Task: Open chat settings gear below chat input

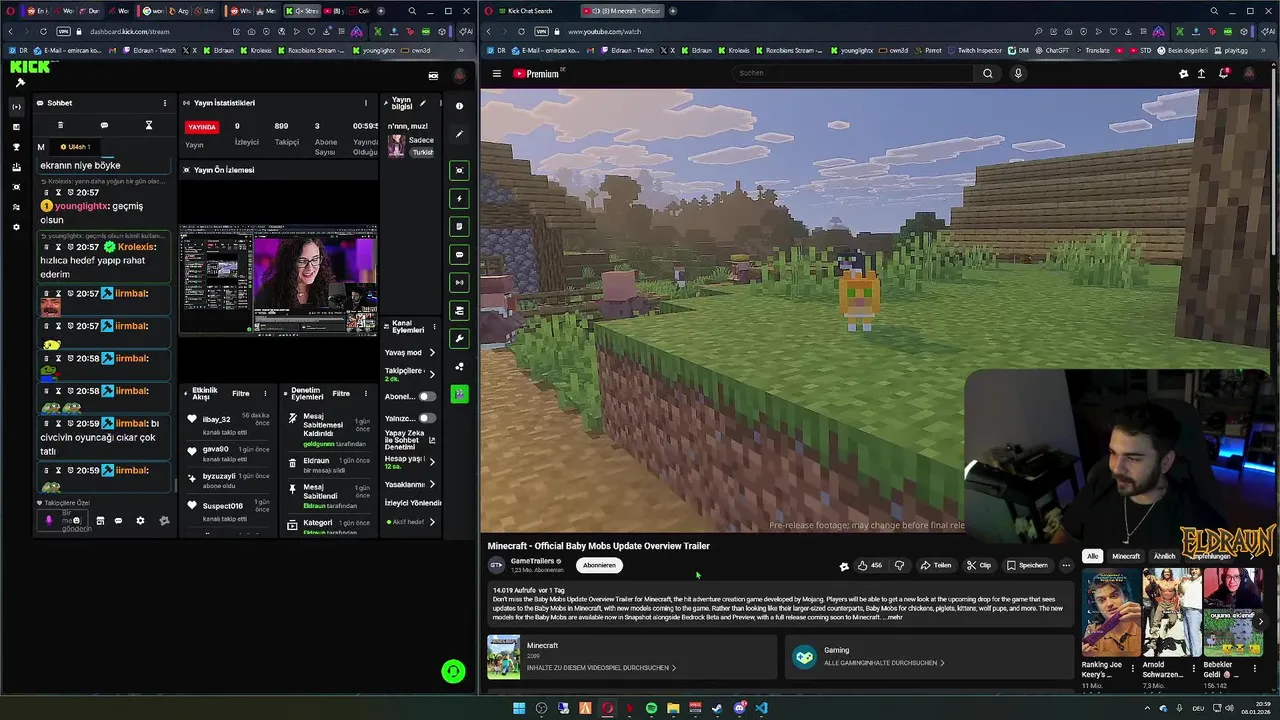Action: click(x=140, y=521)
